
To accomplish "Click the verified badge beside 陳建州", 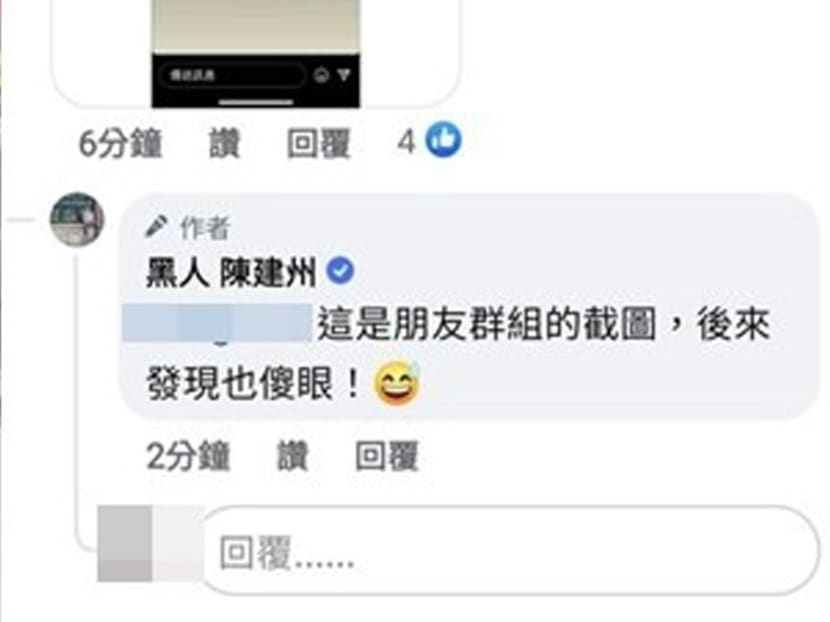I will pyautogui.click(x=340, y=271).
